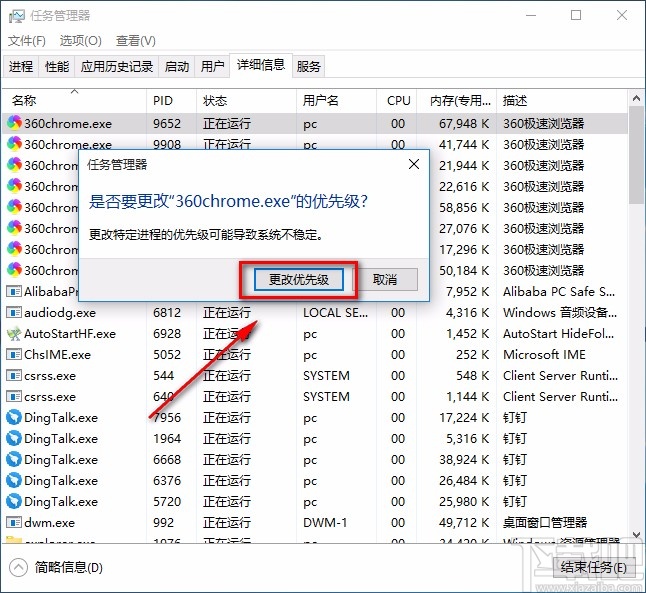The height and width of the screenshot is (593, 646).
Task: Click the AlibabaPr process icon
Action: [x=14, y=291]
